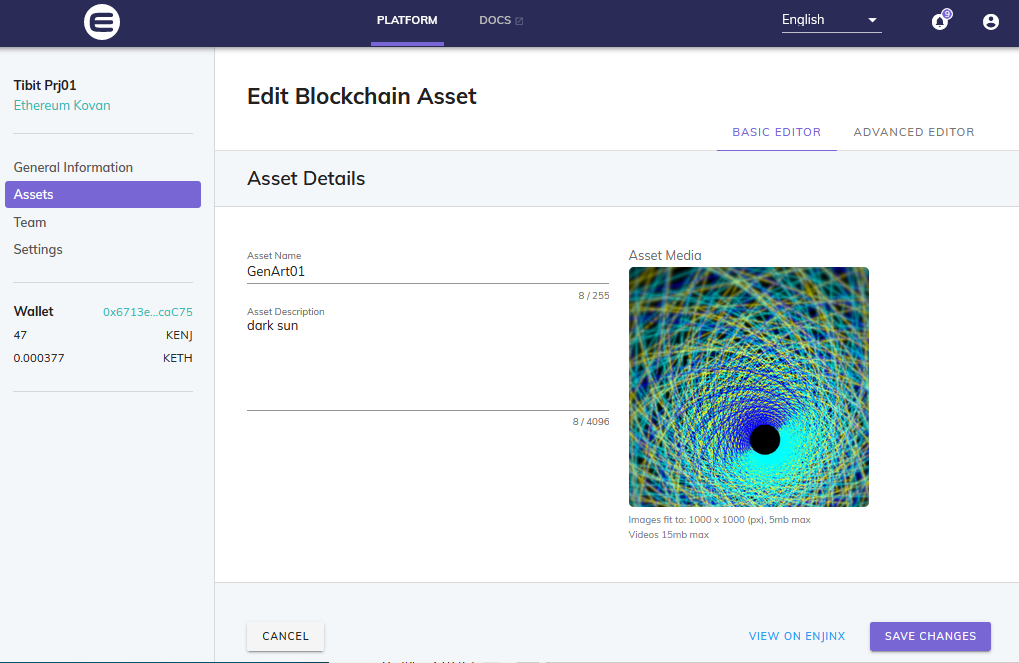
Task: Switch to the Advanced Editor tab
Action: (x=913, y=132)
